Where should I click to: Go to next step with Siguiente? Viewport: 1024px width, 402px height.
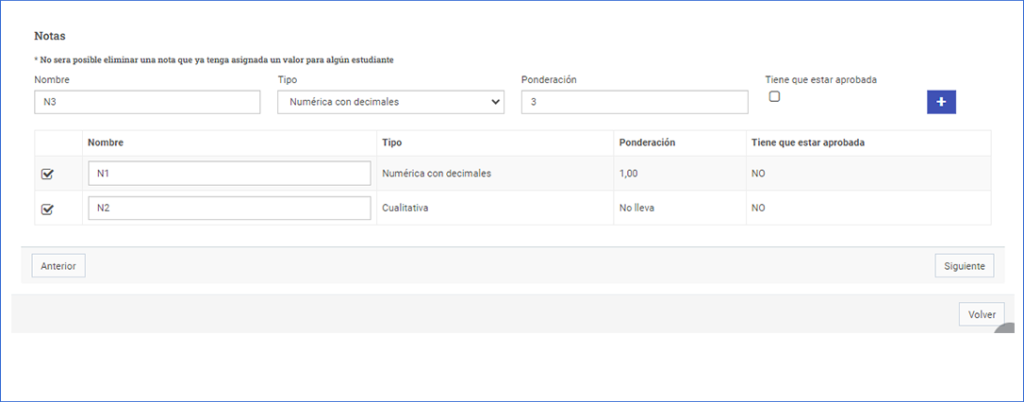click(964, 266)
